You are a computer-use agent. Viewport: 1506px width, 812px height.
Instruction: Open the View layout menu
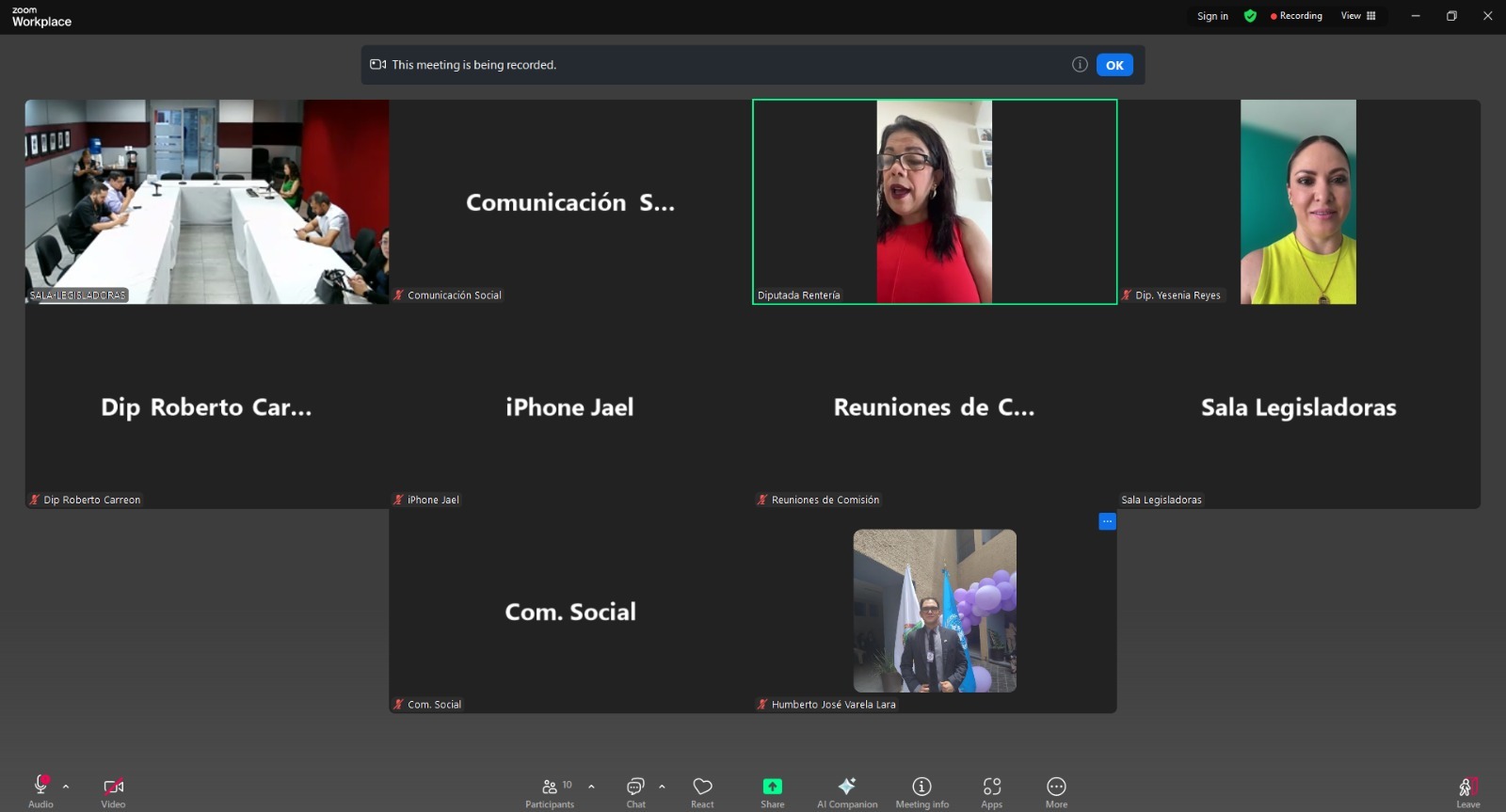click(1358, 16)
